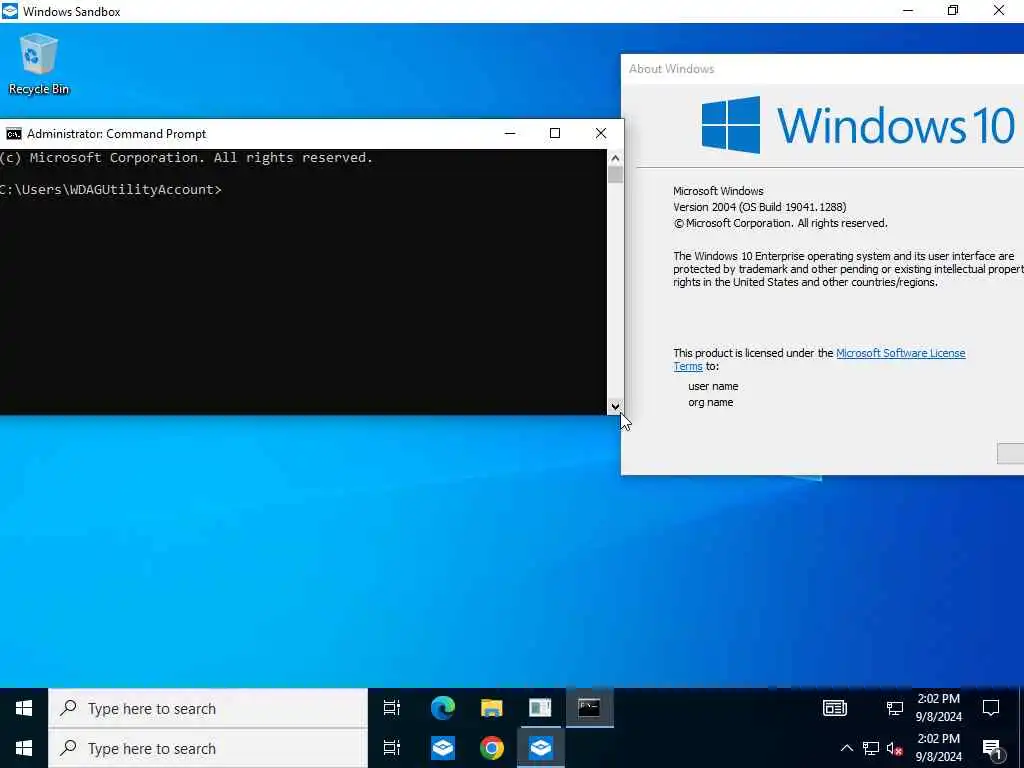Show hidden tray icons chevron

(846, 748)
